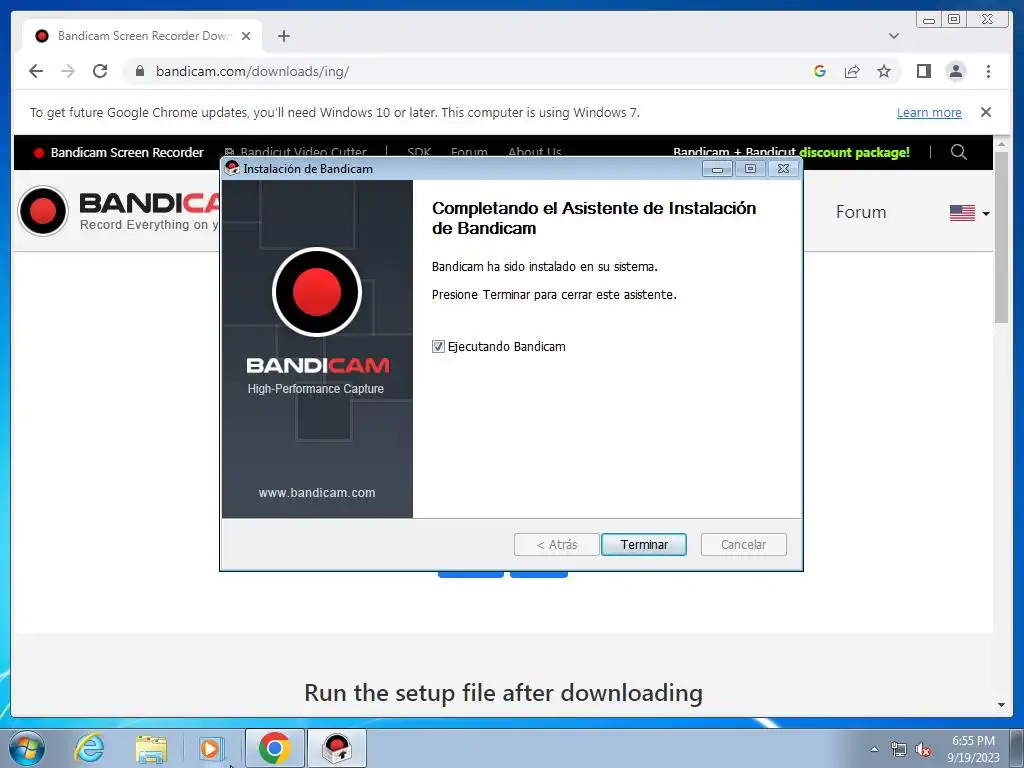Click network tray icon

click(899, 749)
